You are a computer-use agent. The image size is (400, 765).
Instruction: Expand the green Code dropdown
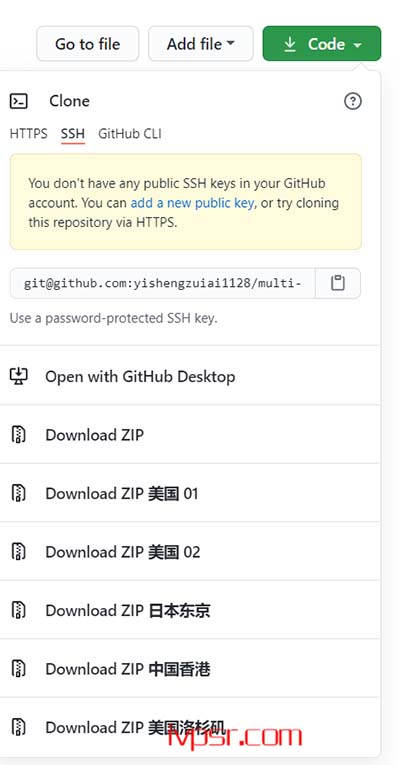(321, 44)
